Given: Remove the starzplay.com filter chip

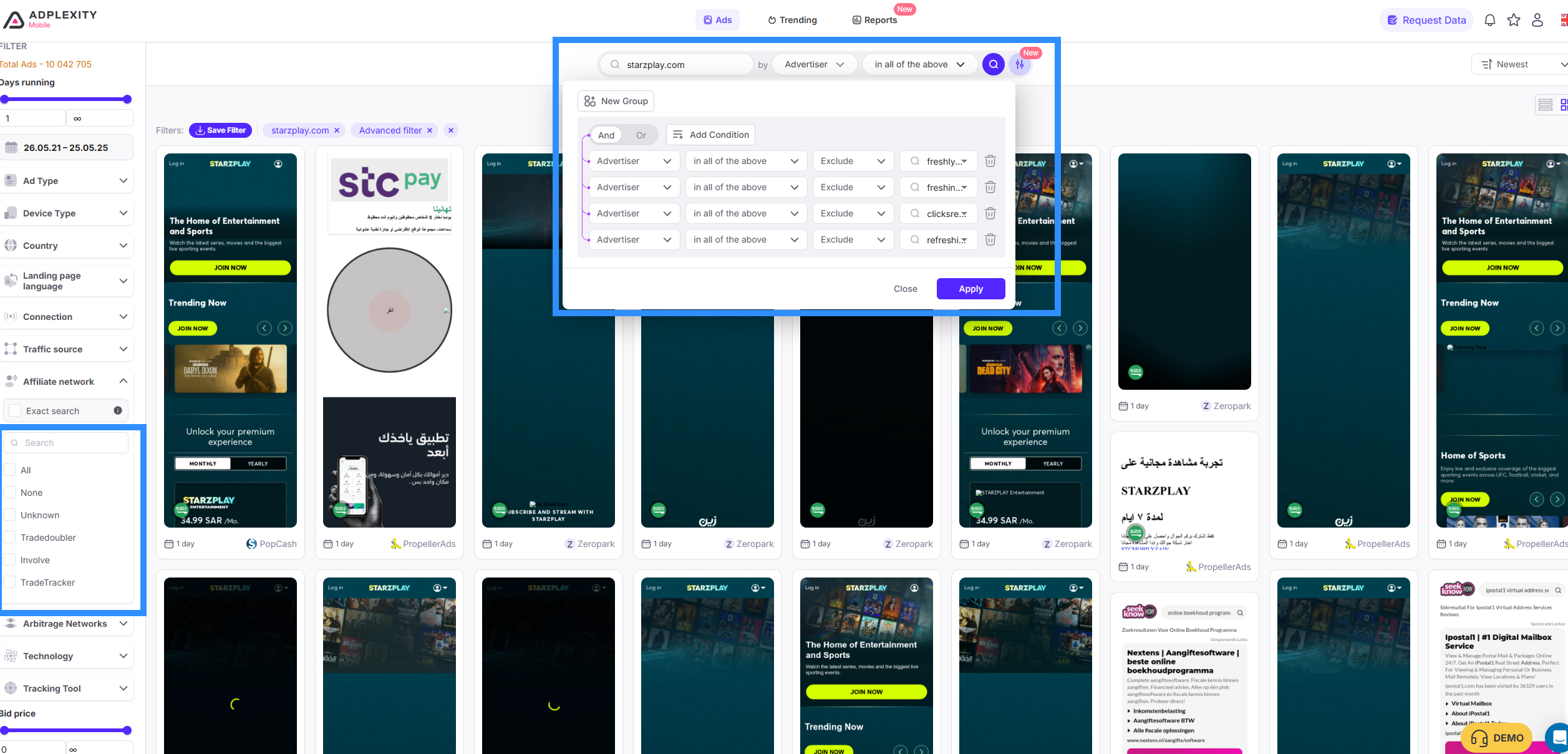Looking at the screenshot, I should pyautogui.click(x=337, y=130).
